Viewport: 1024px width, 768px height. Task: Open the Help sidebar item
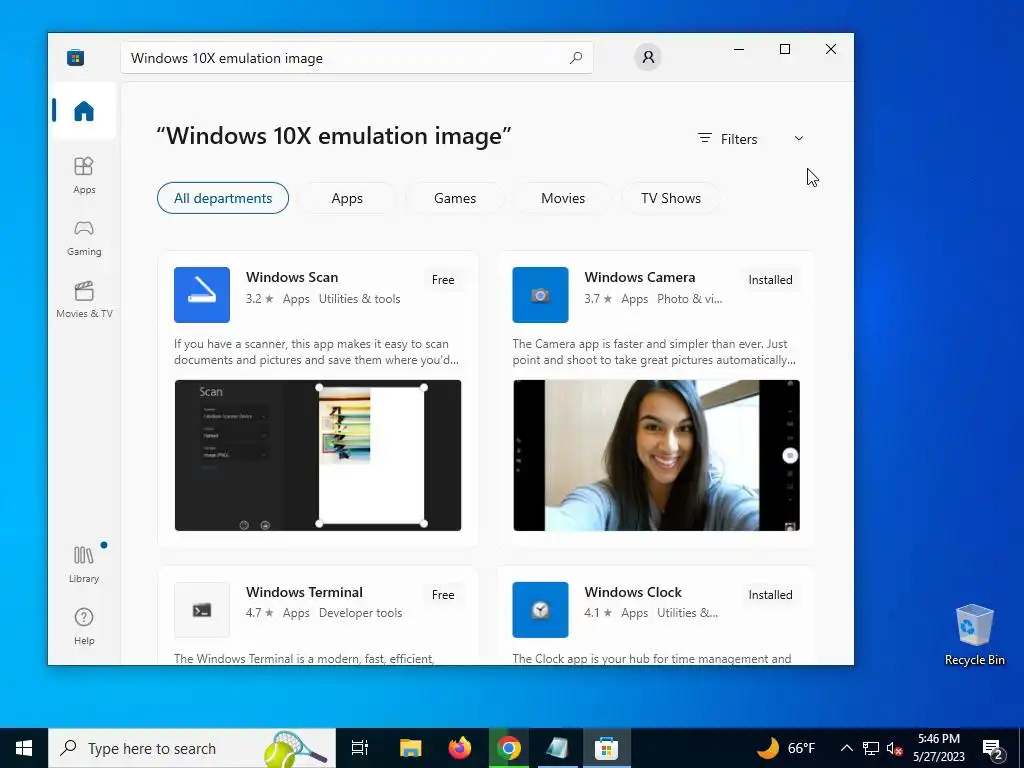84,626
